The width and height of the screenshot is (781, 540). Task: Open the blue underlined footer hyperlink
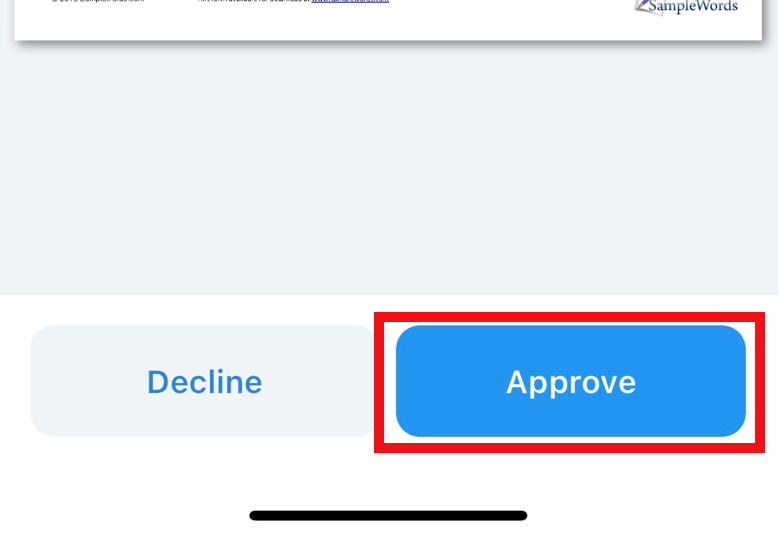point(350,1)
